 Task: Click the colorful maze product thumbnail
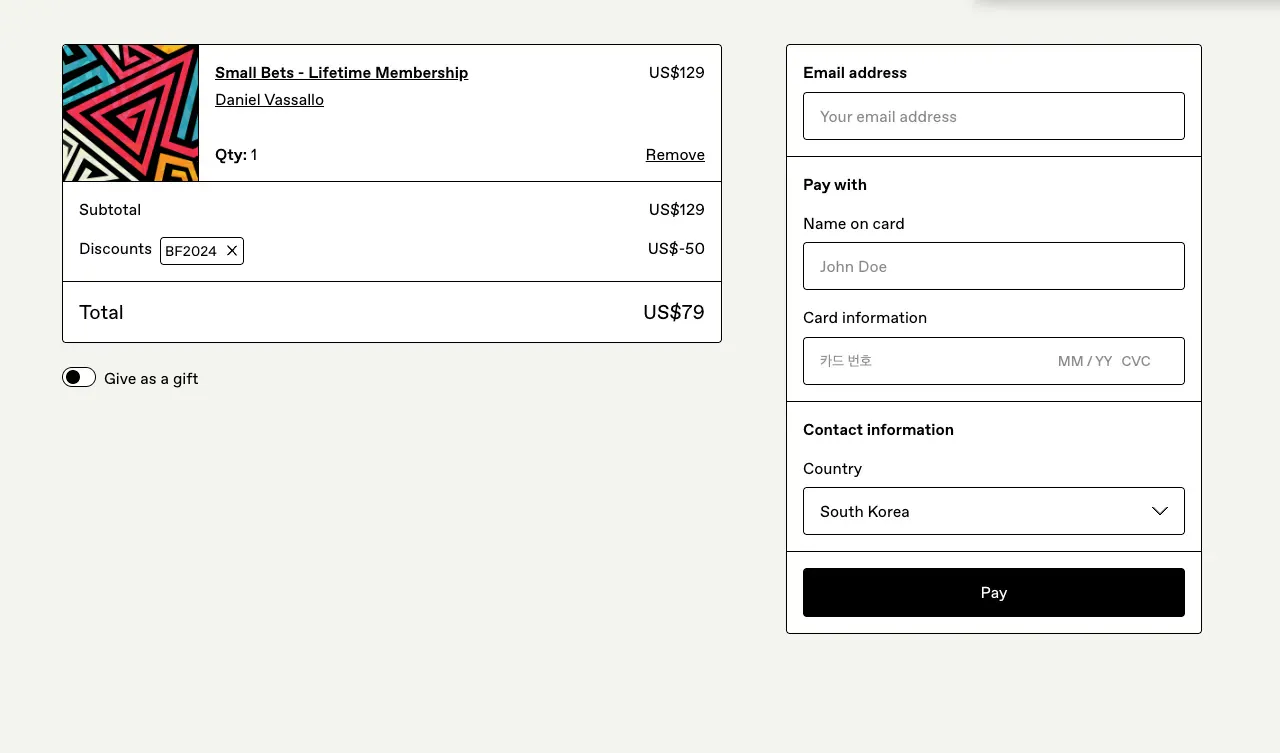pos(131,113)
